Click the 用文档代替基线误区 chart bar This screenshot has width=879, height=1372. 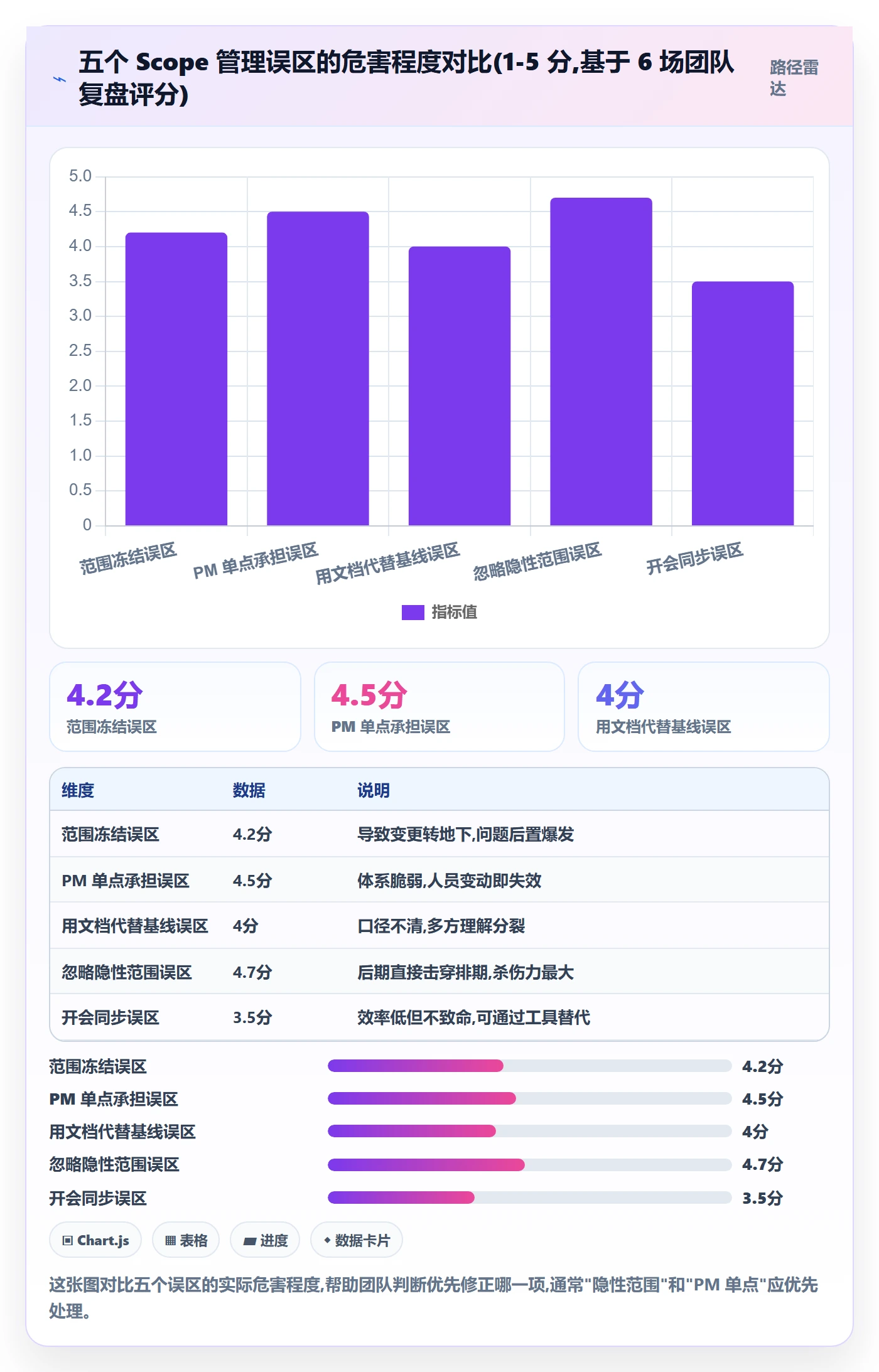tap(460, 386)
